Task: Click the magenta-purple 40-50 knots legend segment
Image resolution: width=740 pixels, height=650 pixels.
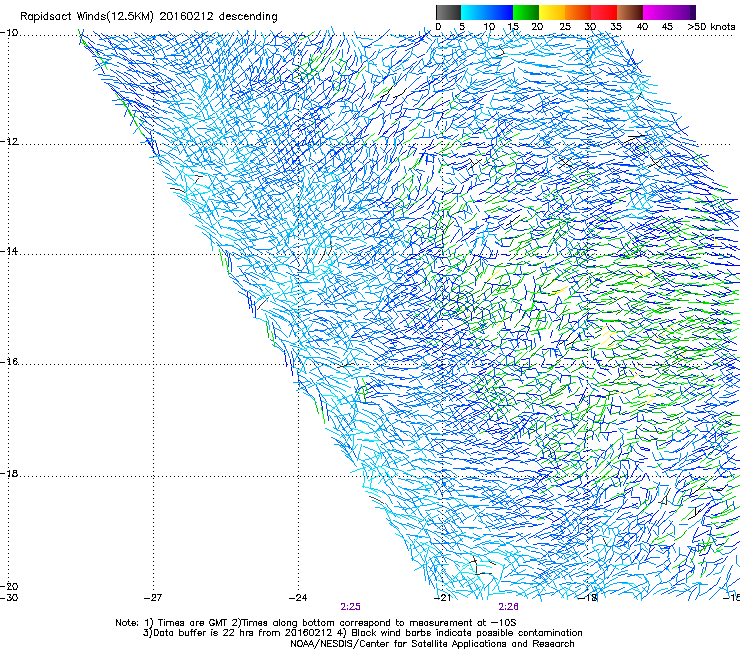Action: click(669, 12)
